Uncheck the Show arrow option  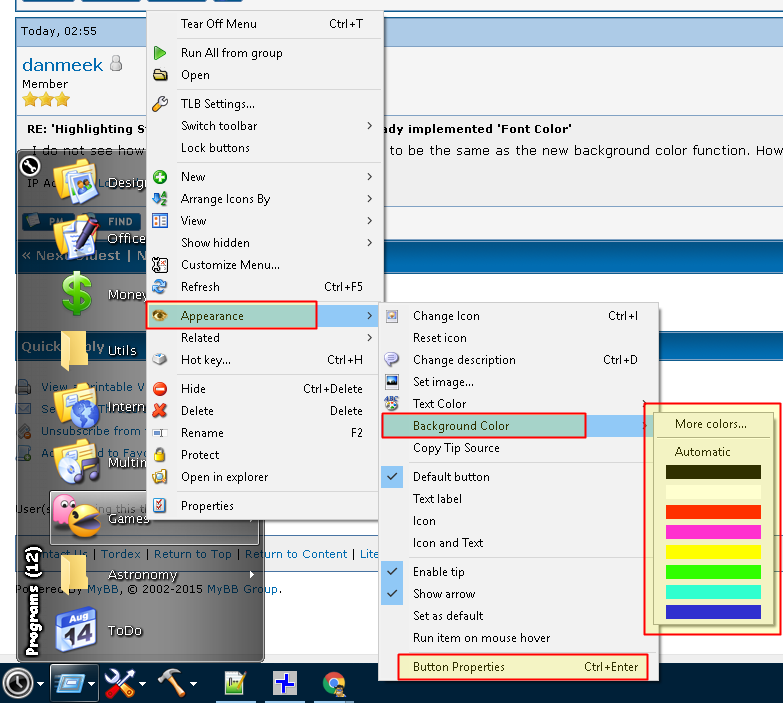(x=443, y=594)
